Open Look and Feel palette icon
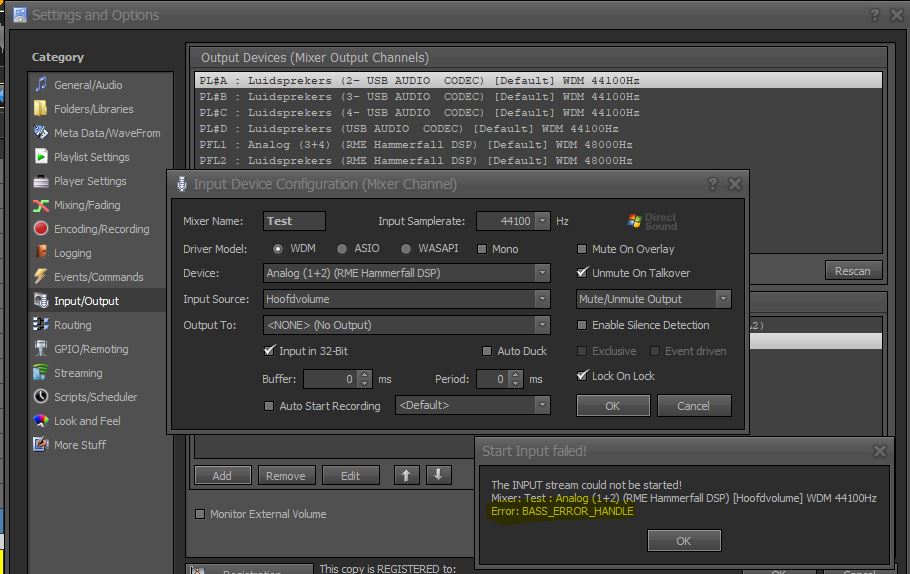 pos(41,421)
